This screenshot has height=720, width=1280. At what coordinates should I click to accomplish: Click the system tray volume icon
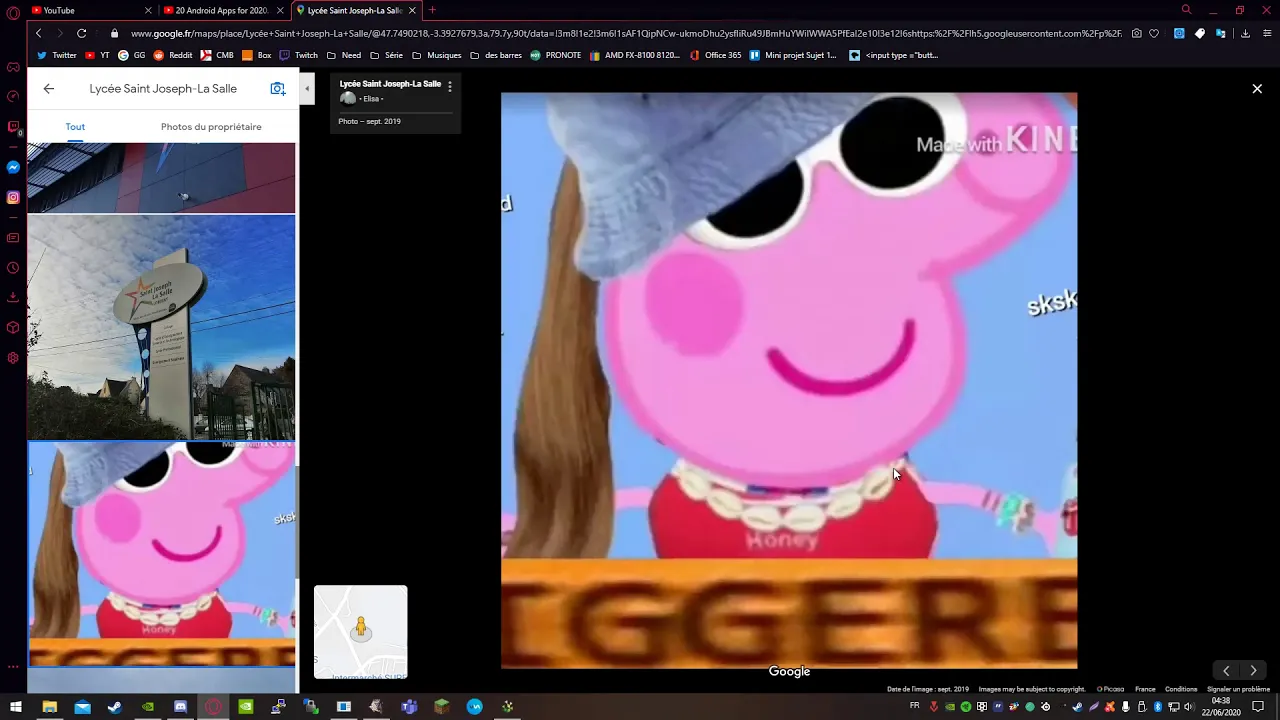(1188, 707)
